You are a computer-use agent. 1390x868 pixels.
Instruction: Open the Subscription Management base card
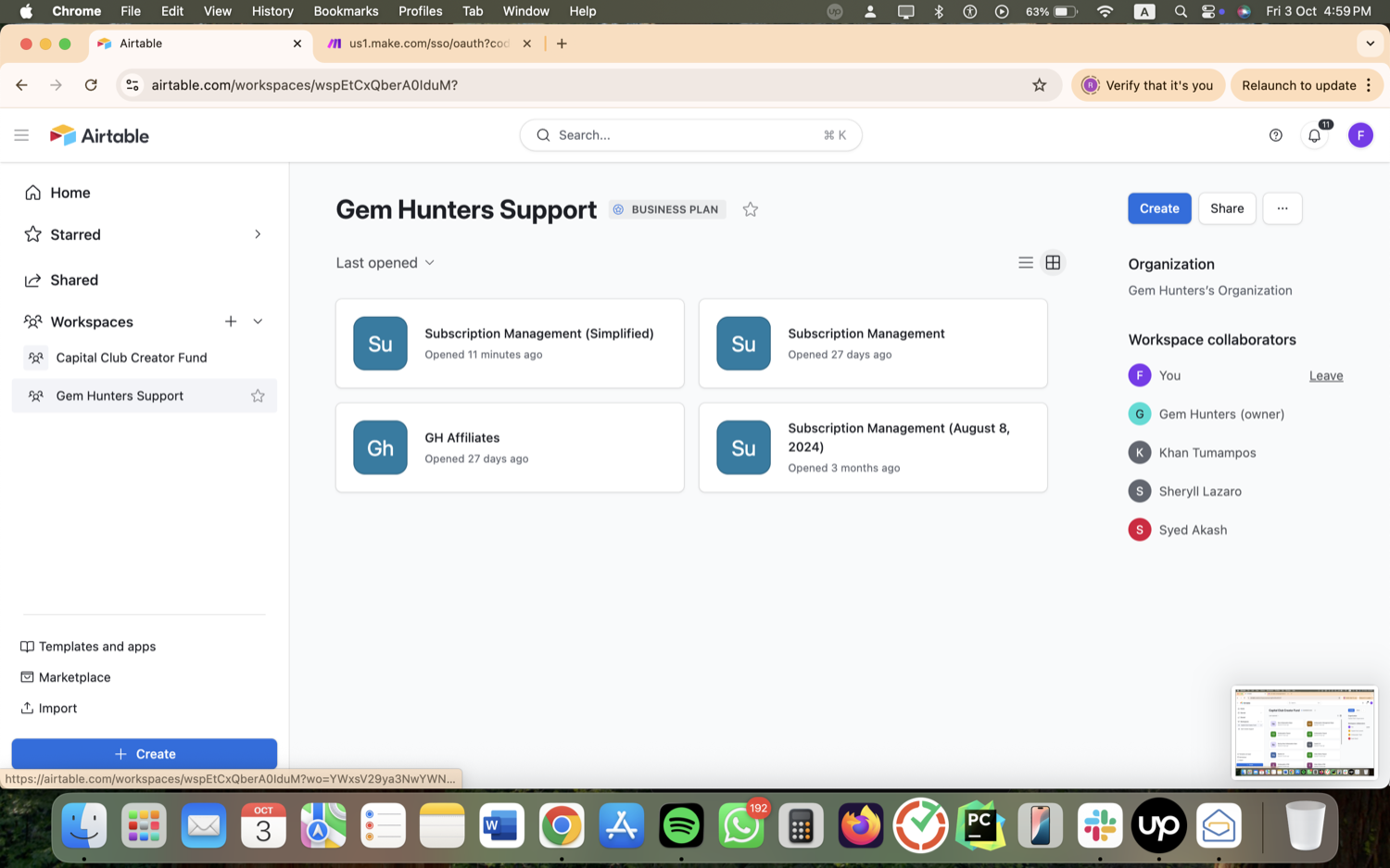click(x=873, y=344)
